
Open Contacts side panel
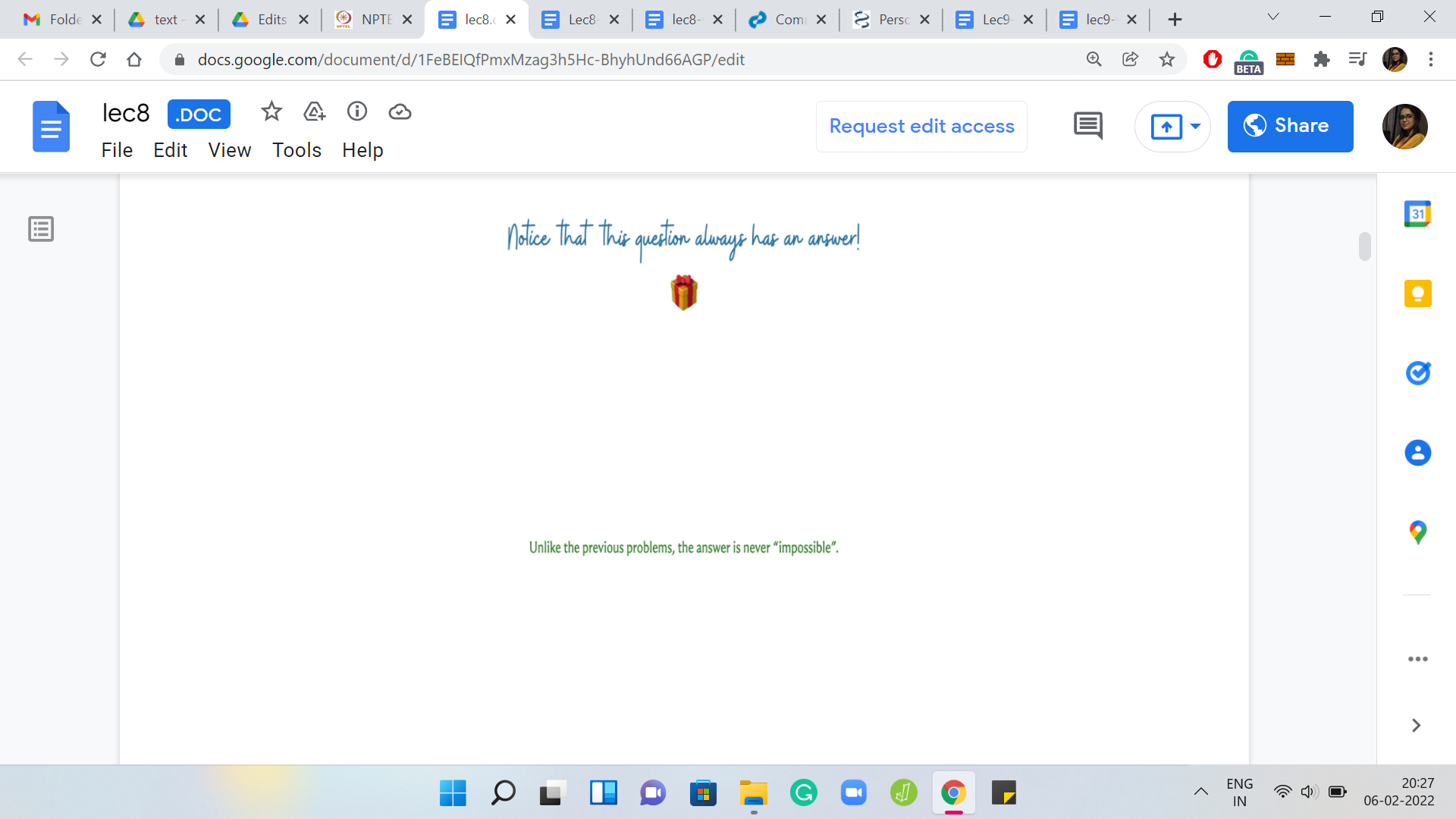[1417, 453]
